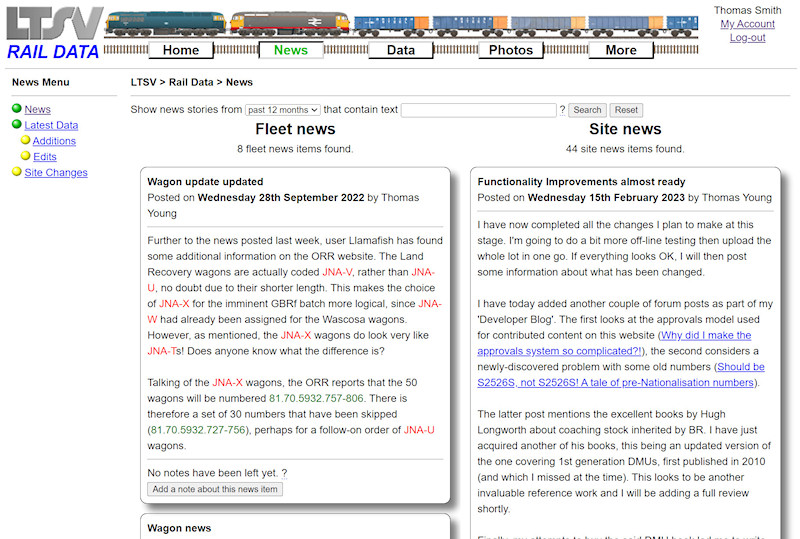Click the LTSV Rail Data logo

point(52,34)
